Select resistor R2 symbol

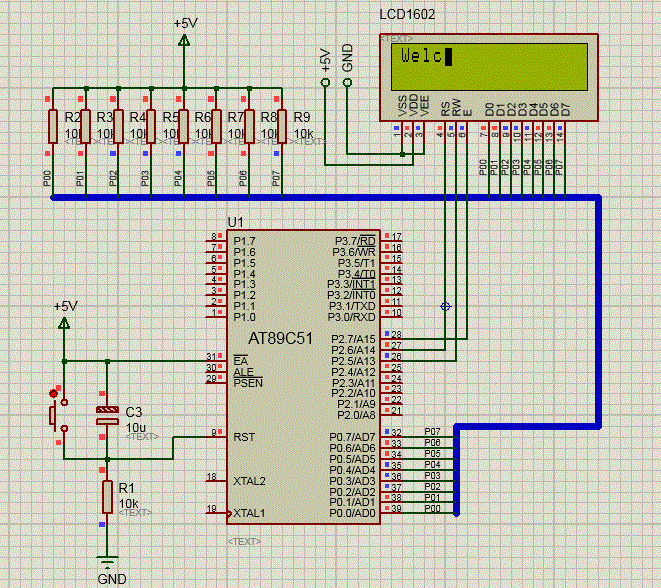tap(53, 126)
